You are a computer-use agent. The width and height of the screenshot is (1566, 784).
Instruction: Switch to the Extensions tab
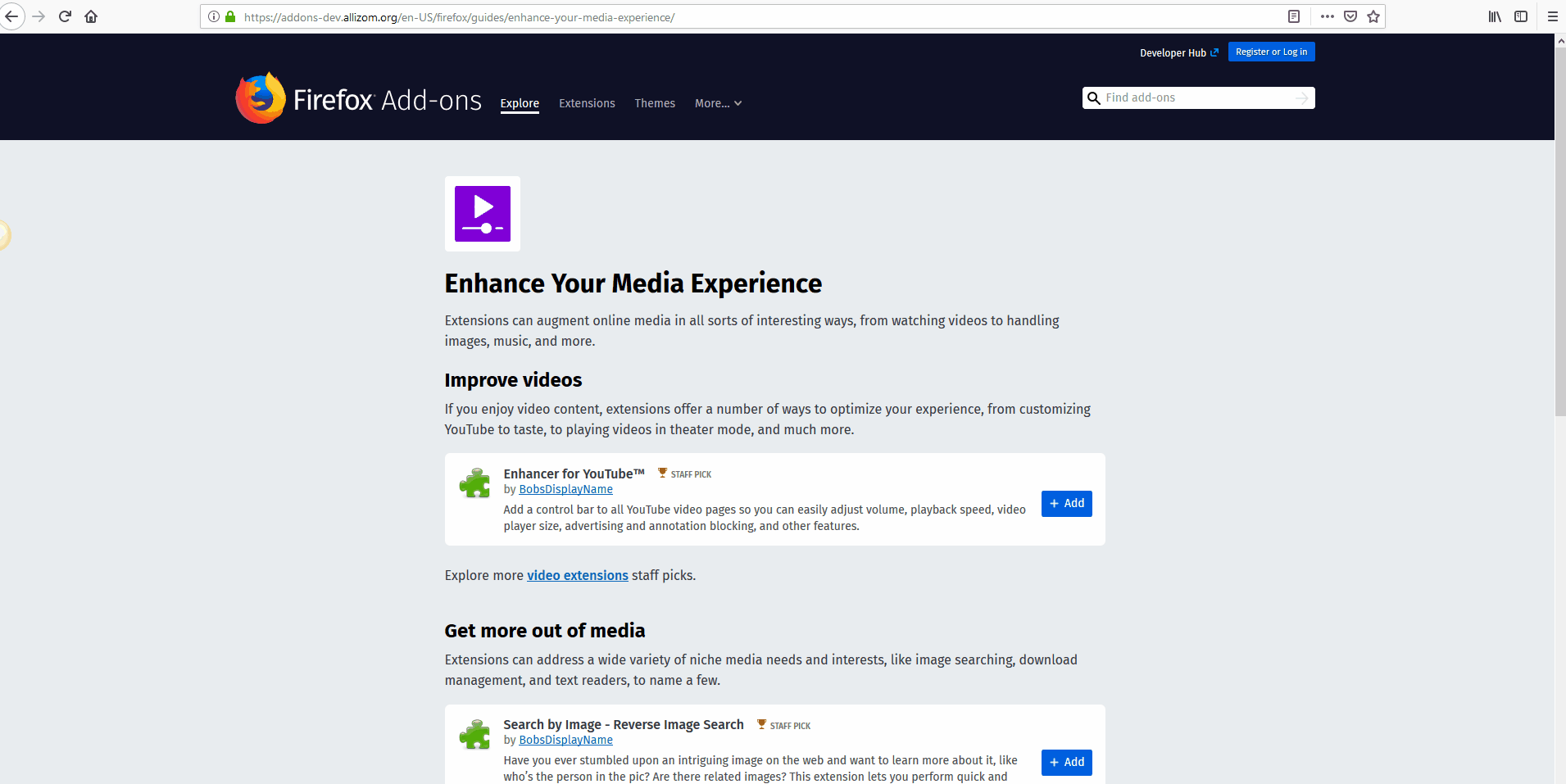coord(586,103)
